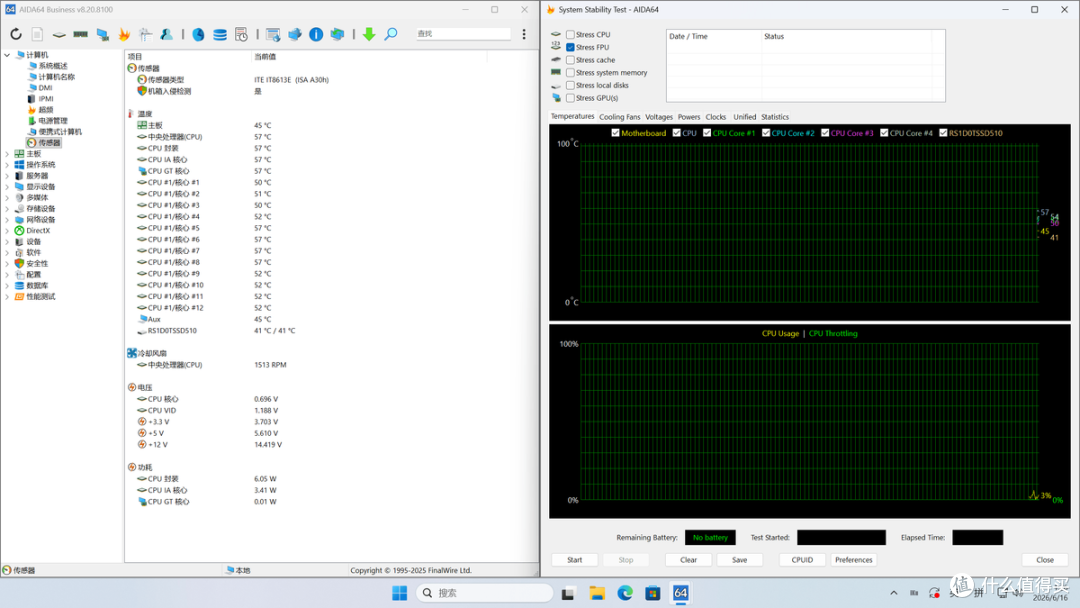
Task: Open Microsoft Edge from the taskbar
Action: [x=625, y=593]
